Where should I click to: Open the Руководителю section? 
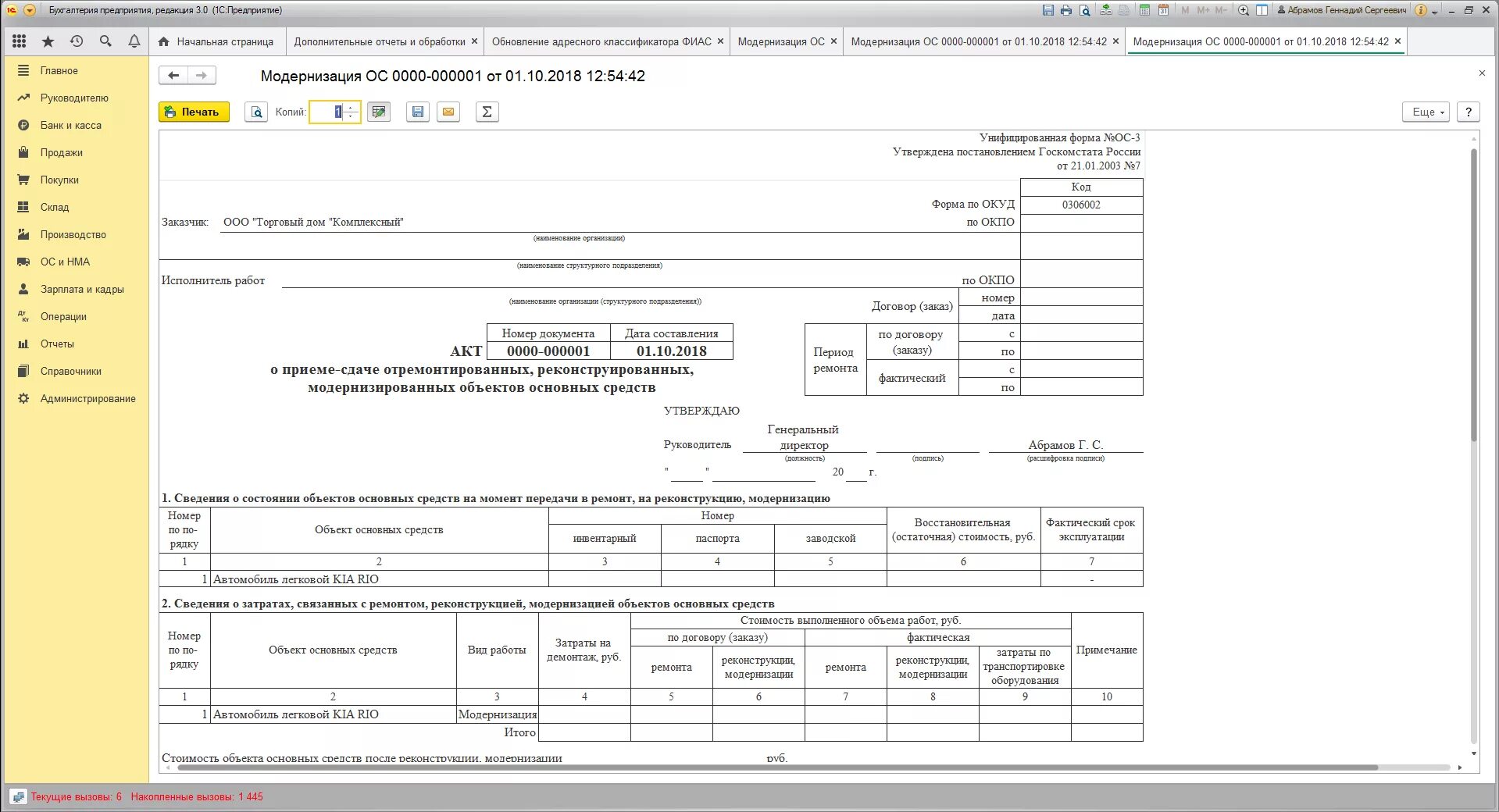coord(77,98)
